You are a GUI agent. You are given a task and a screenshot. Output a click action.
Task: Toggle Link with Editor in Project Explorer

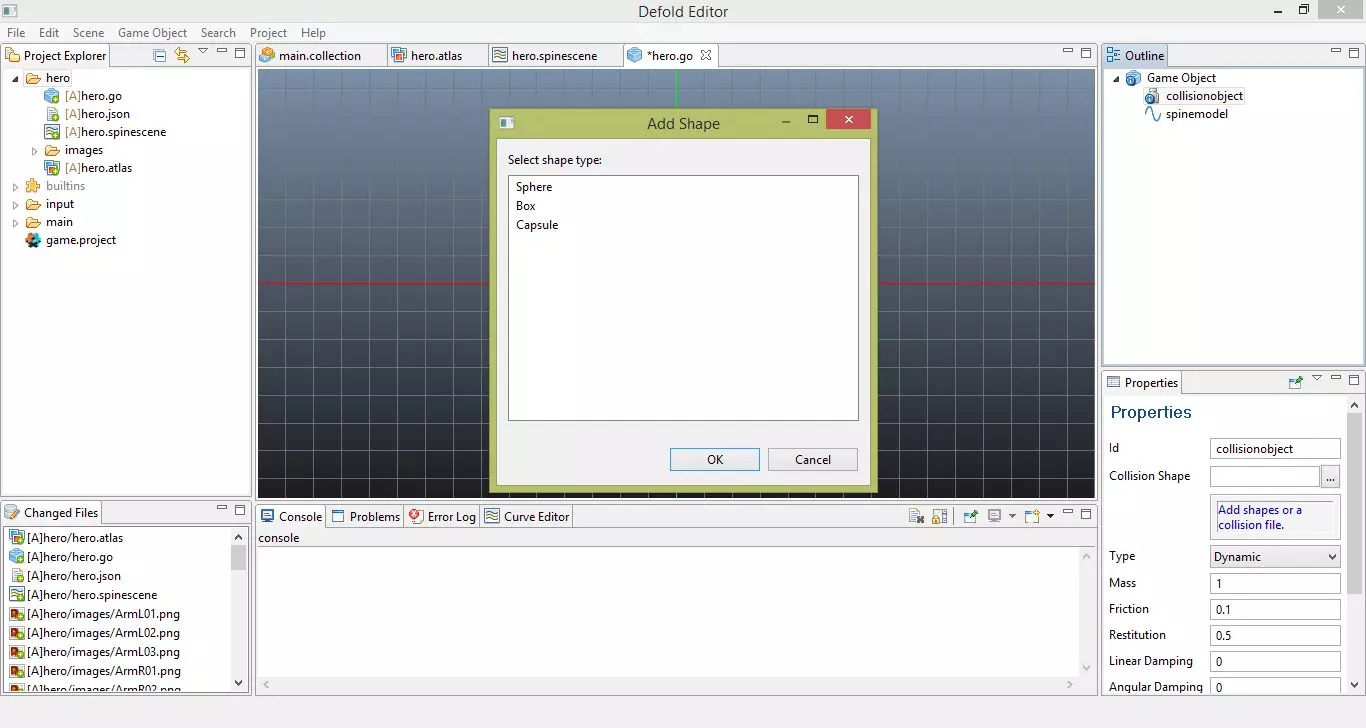[181, 55]
